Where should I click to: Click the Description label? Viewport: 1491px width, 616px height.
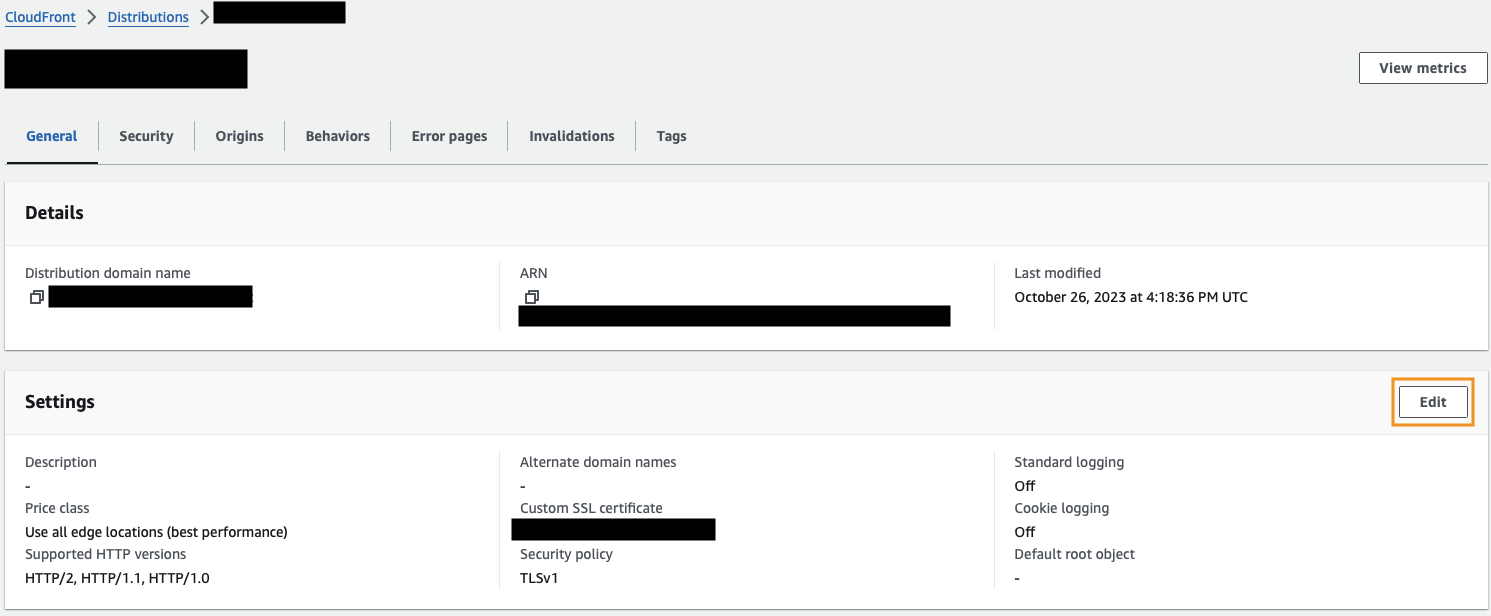[61, 462]
